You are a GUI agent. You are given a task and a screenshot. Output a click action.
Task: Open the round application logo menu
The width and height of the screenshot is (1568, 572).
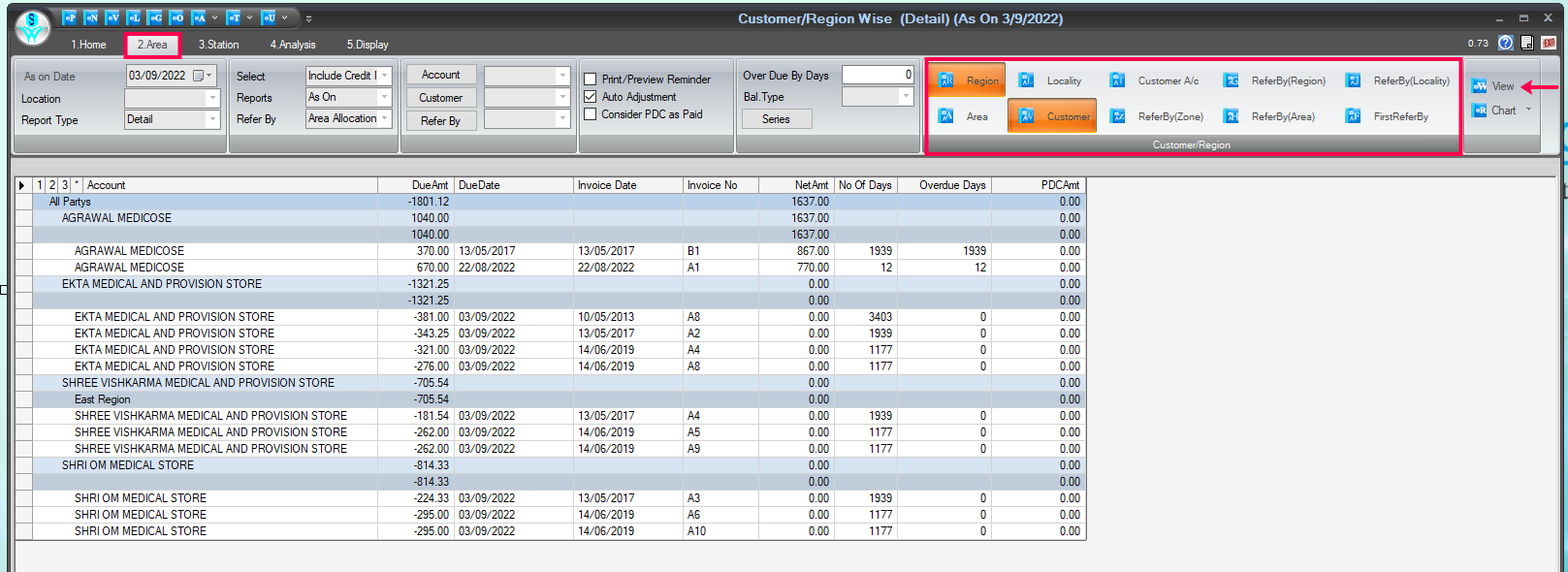(33, 27)
